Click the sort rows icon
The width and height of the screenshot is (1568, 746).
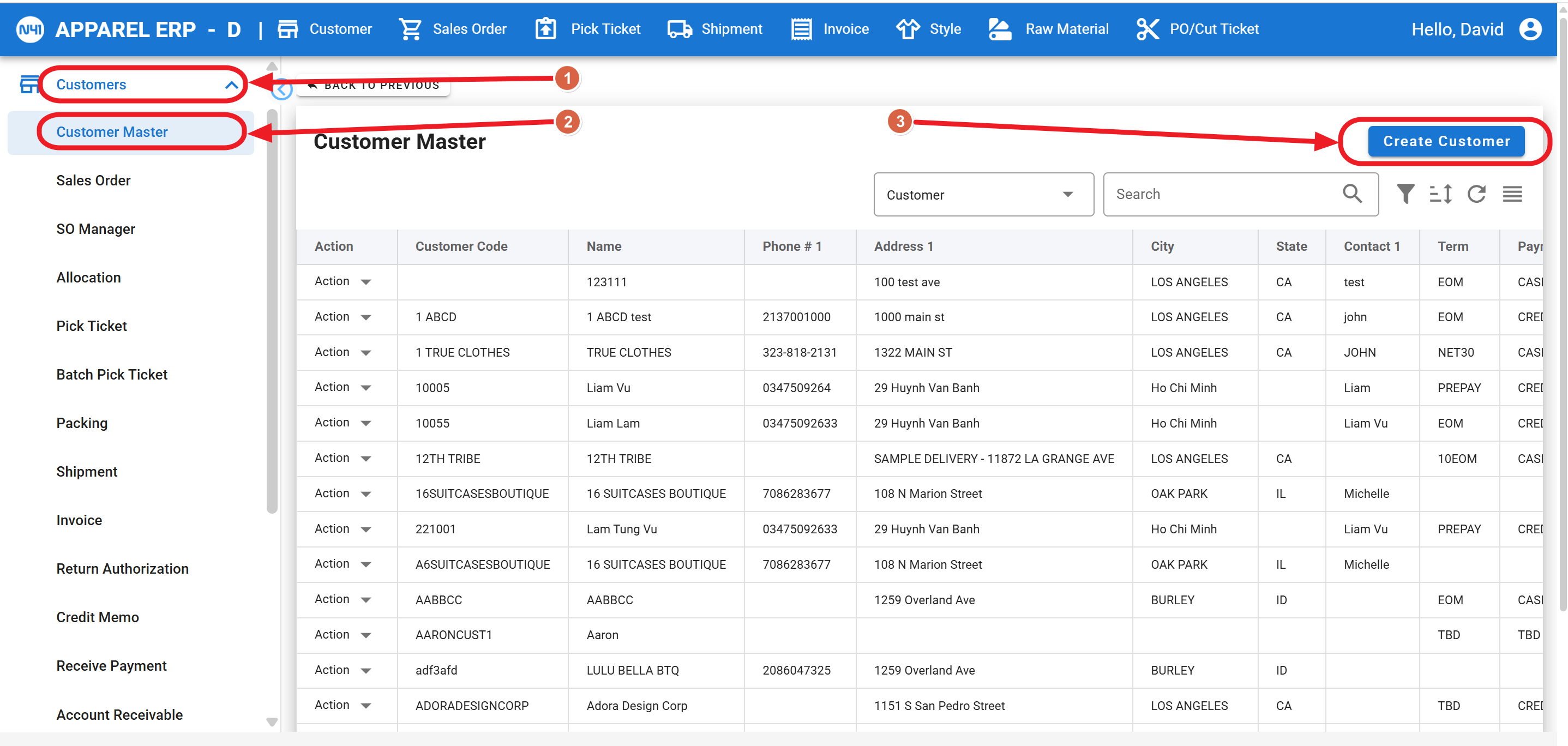click(x=1440, y=194)
